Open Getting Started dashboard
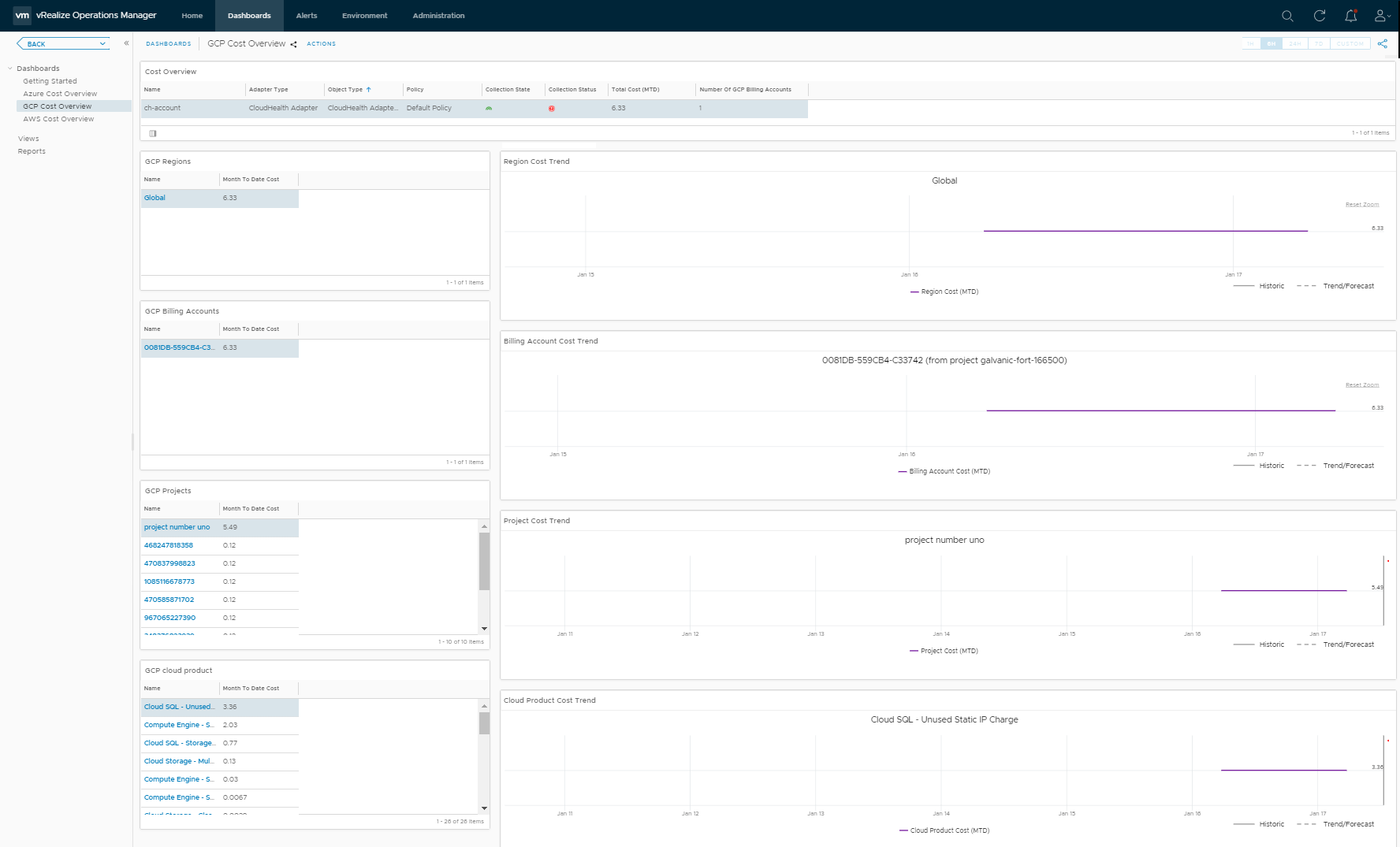The height and width of the screenshot is (847, 1400). 50,81
